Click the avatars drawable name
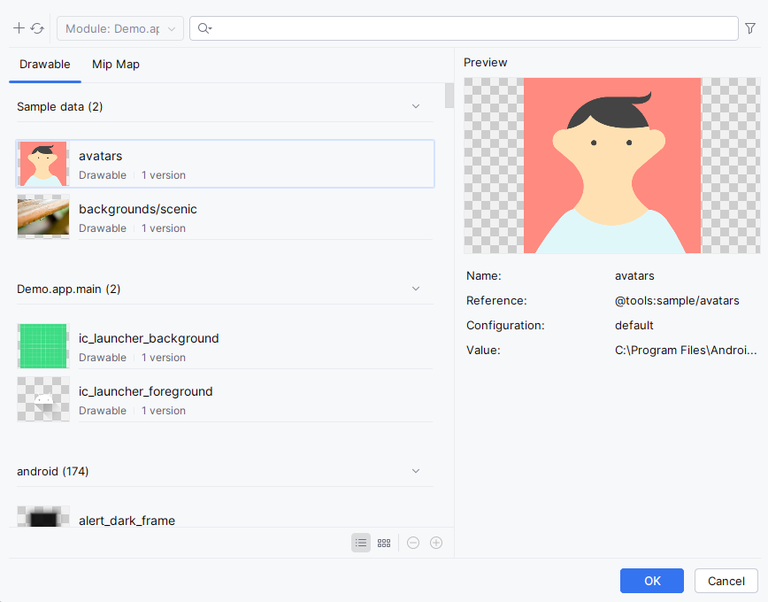This screenshot has width=768, height=602. (100, 156)
